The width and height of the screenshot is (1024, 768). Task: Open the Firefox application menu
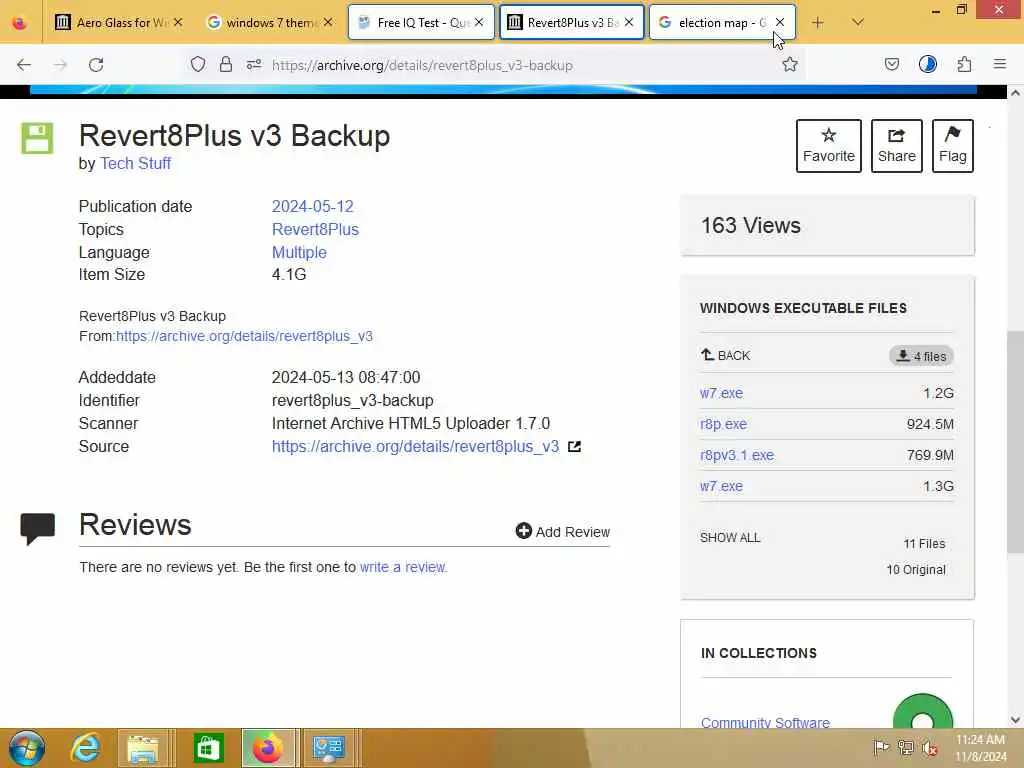coord(1000,64)
